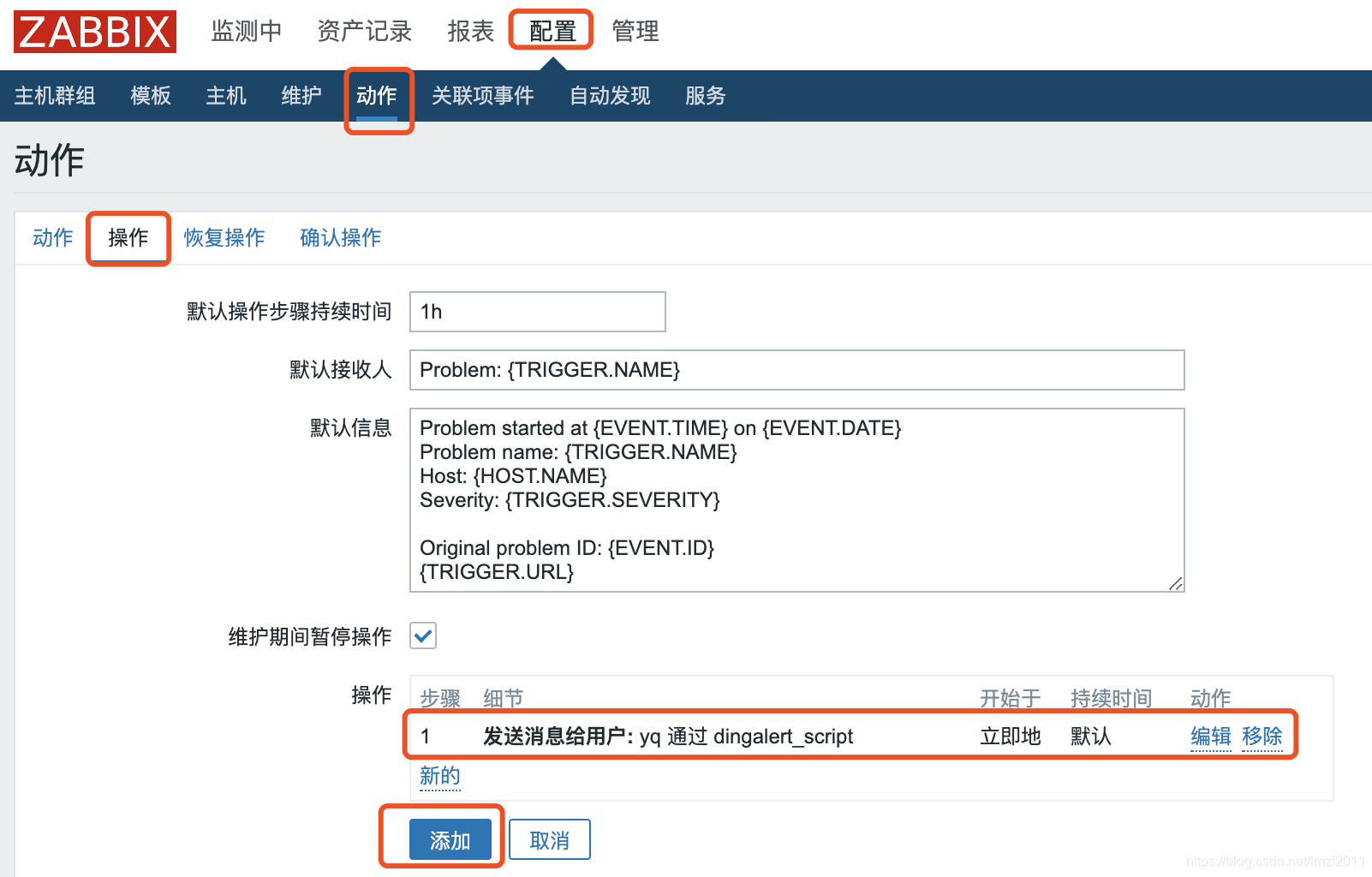1372x877 pixels.
Task: Open the 资产记录 top menu
Action: [x=365, y=32]
